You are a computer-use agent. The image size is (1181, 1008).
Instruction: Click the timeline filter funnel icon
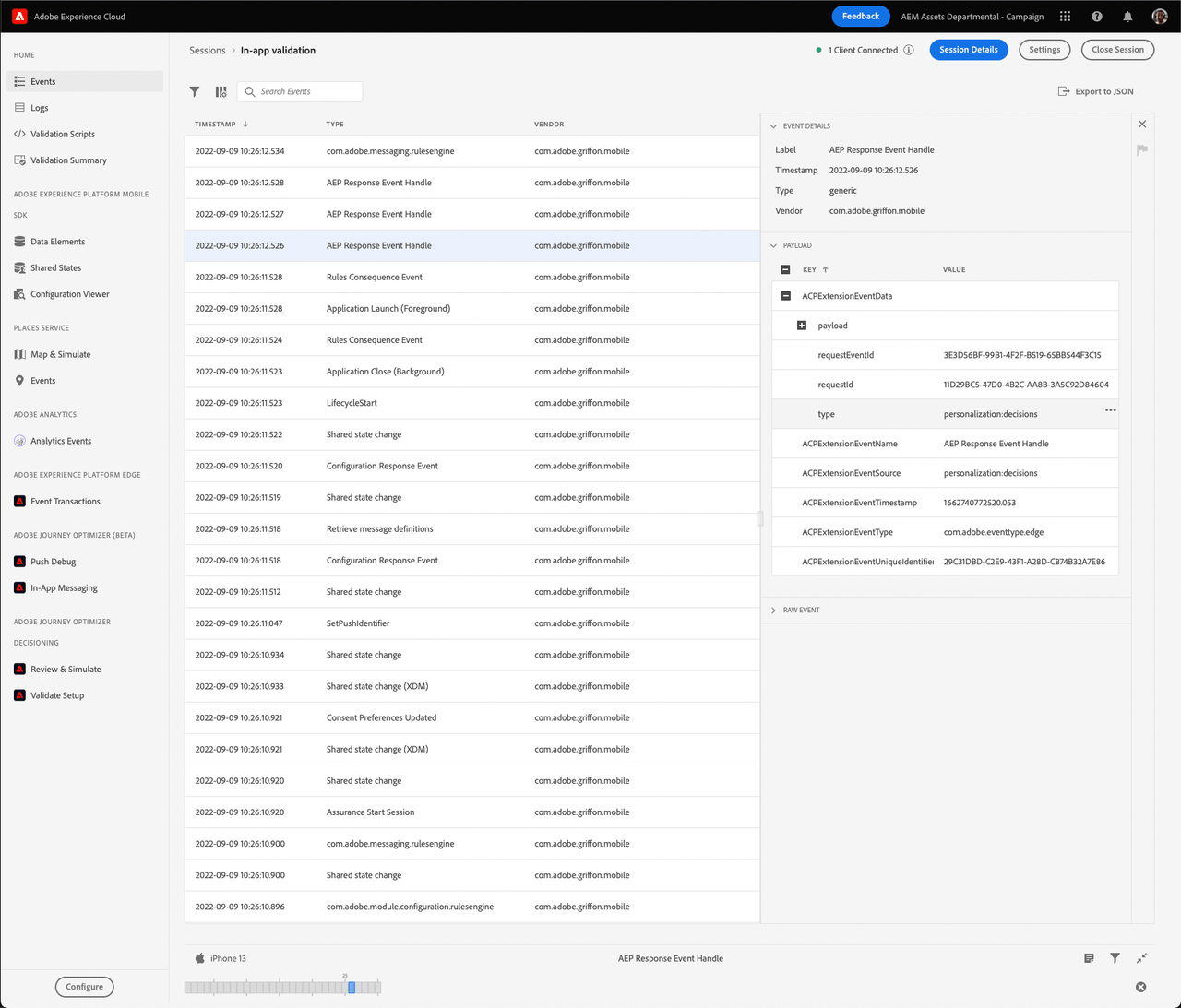[x=1115, y=958]
